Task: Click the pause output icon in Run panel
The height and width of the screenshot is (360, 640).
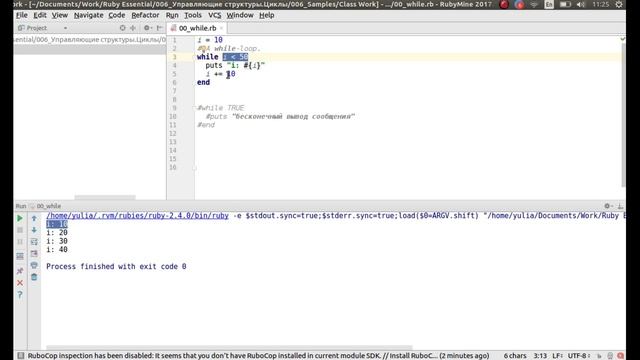Action: click(20, 242)
